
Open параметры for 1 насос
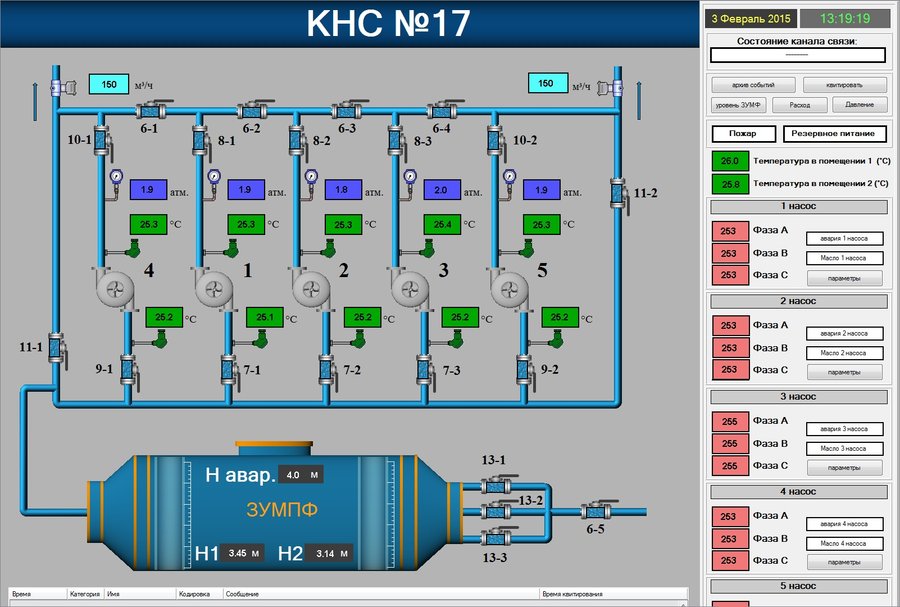846,277
